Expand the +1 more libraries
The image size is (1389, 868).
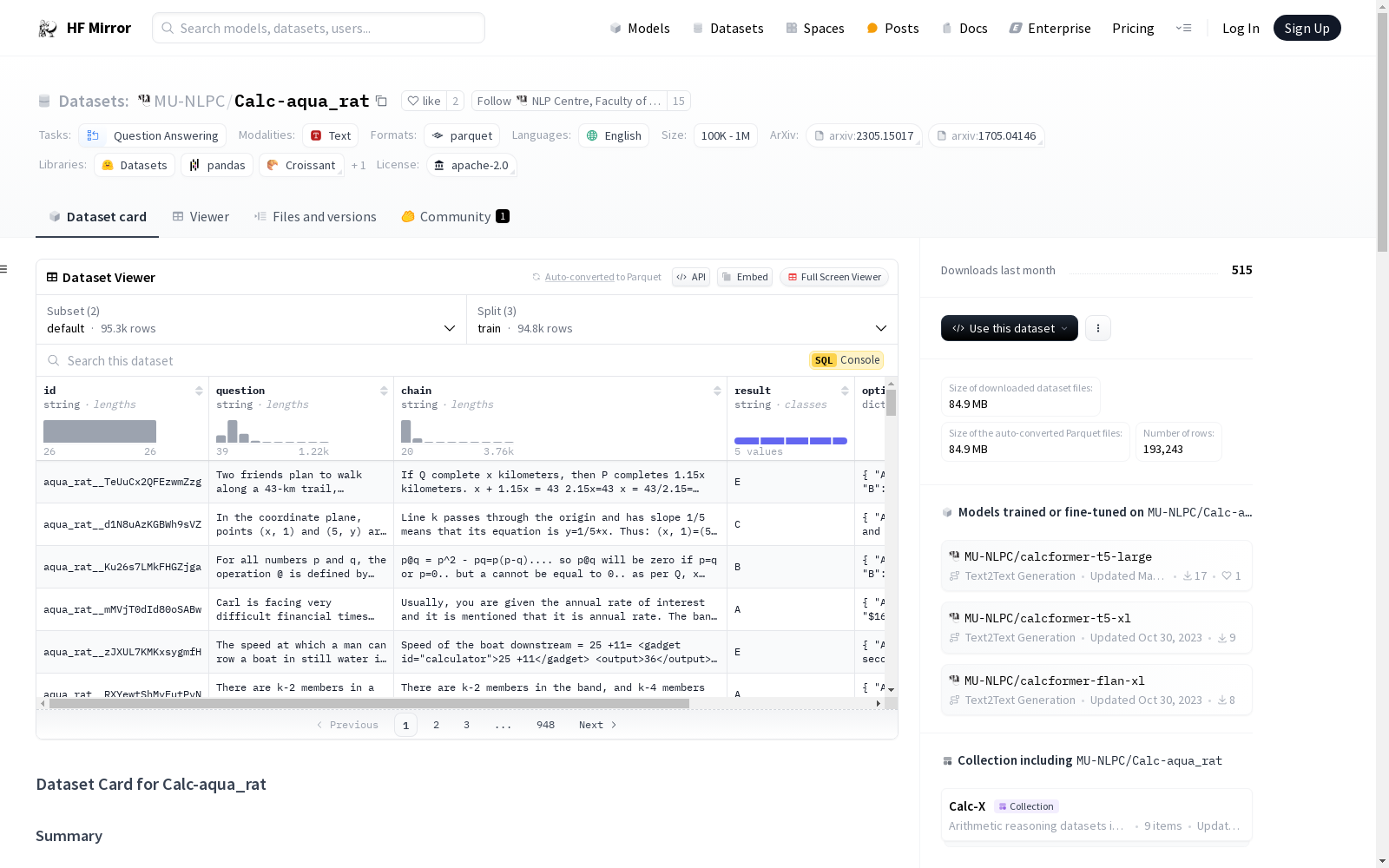tap(359, 165)
